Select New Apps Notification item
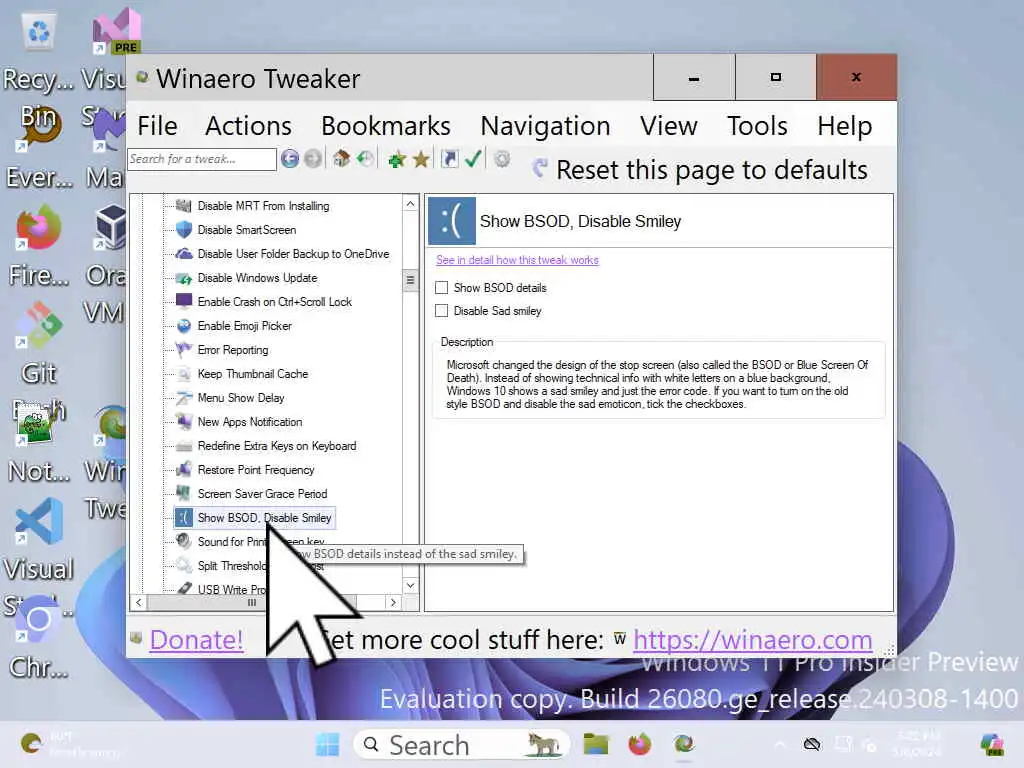Image resolution: width=1024 pixels, height=768 pixels. coord(250,422)
